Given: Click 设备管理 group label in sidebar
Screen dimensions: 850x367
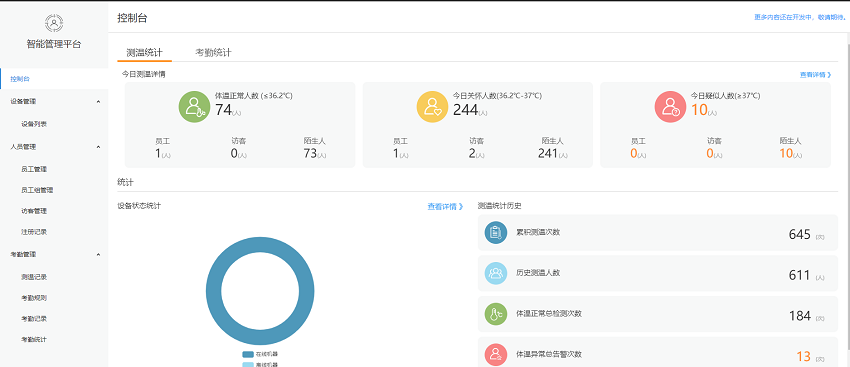Looking at the screenshot, I should 23,101.
